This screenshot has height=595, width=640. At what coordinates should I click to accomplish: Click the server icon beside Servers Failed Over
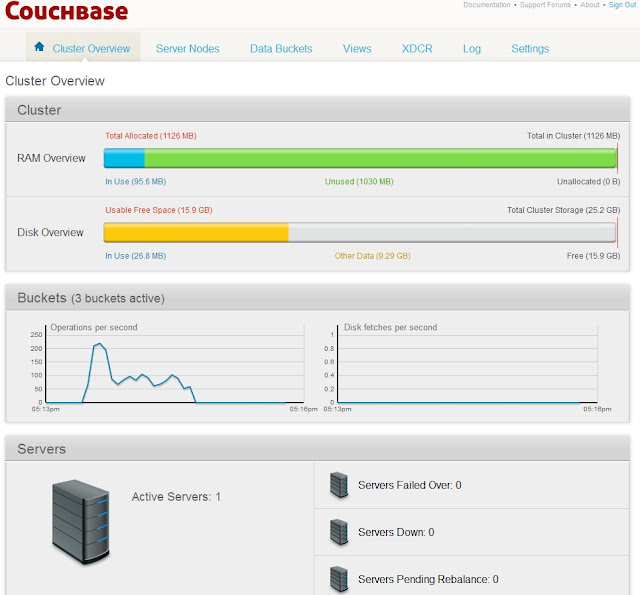click(339, 485)
